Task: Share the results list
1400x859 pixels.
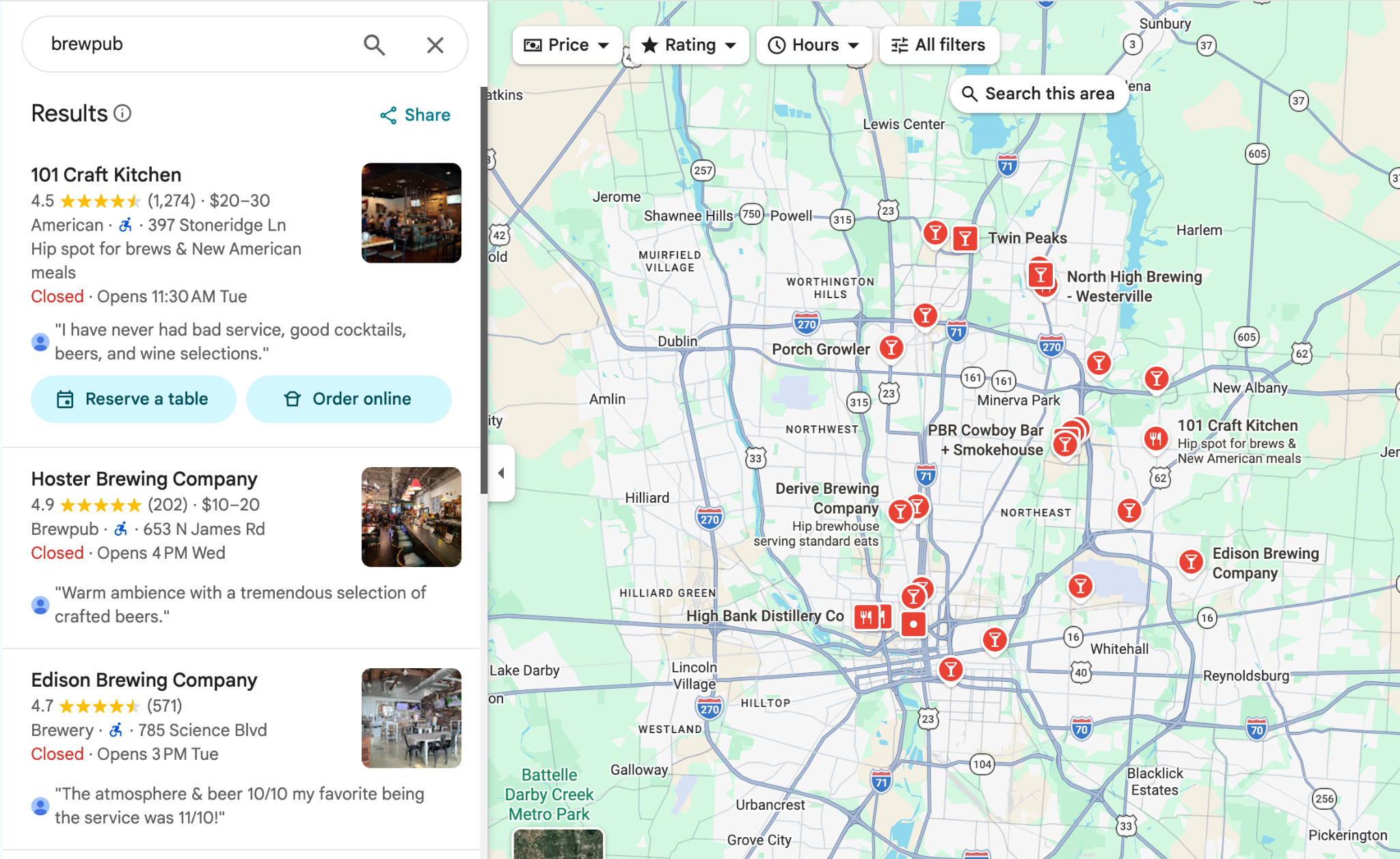Action: coord(415,115)
